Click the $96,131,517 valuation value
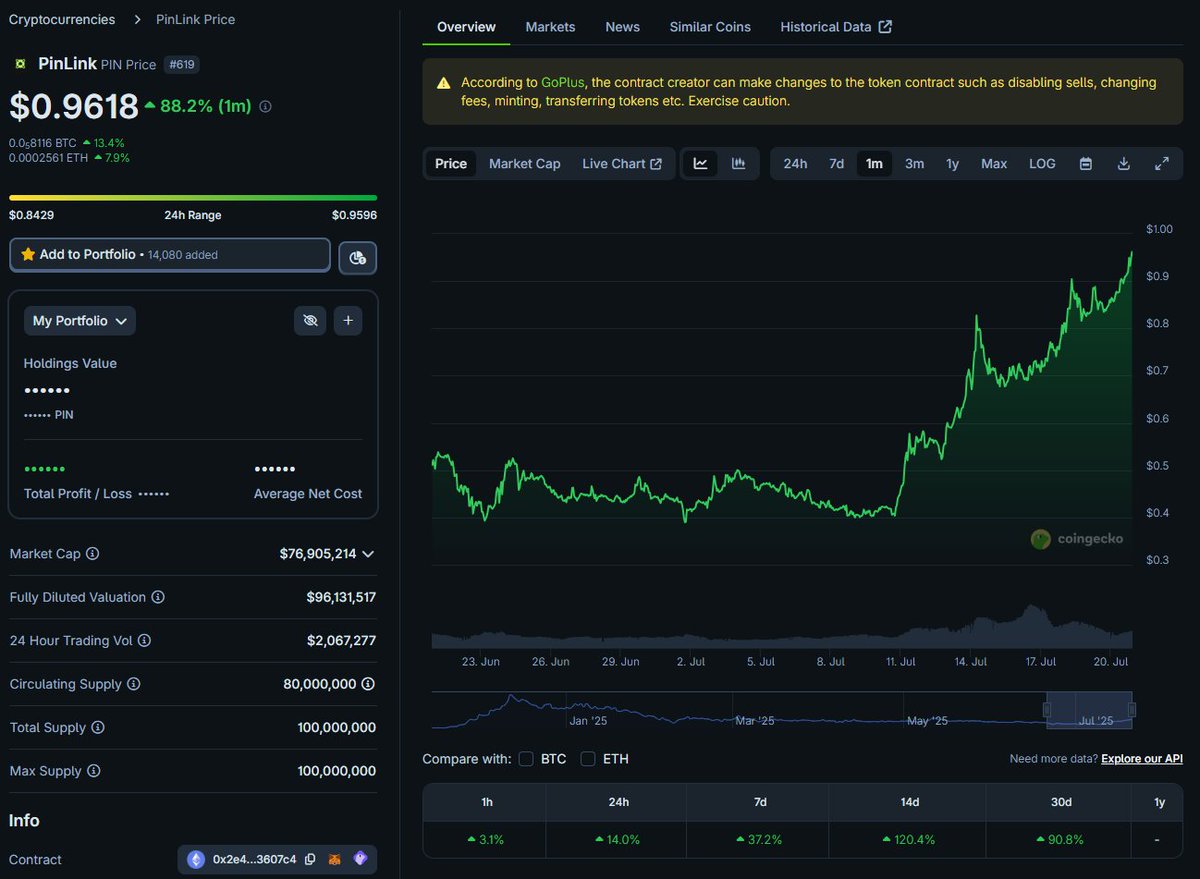The image size is (1200, 879). tap(341, 597)
